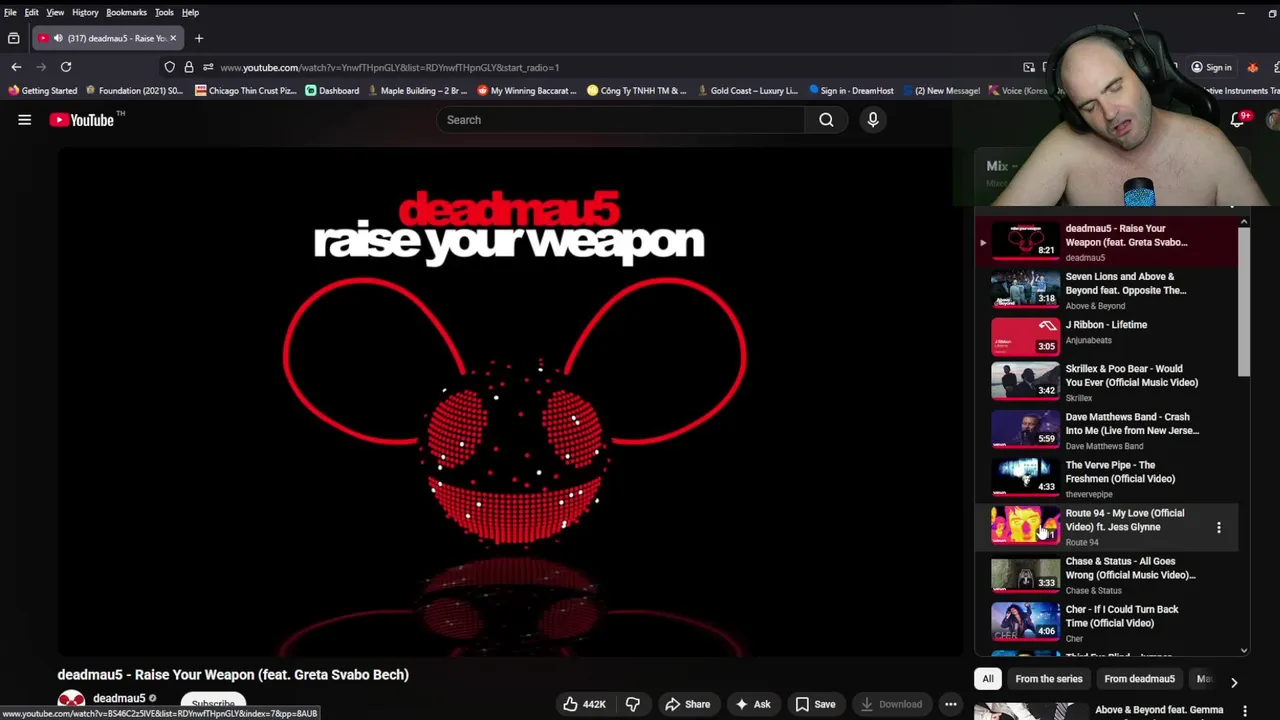Like the video with thumbs up

(584, 704)
